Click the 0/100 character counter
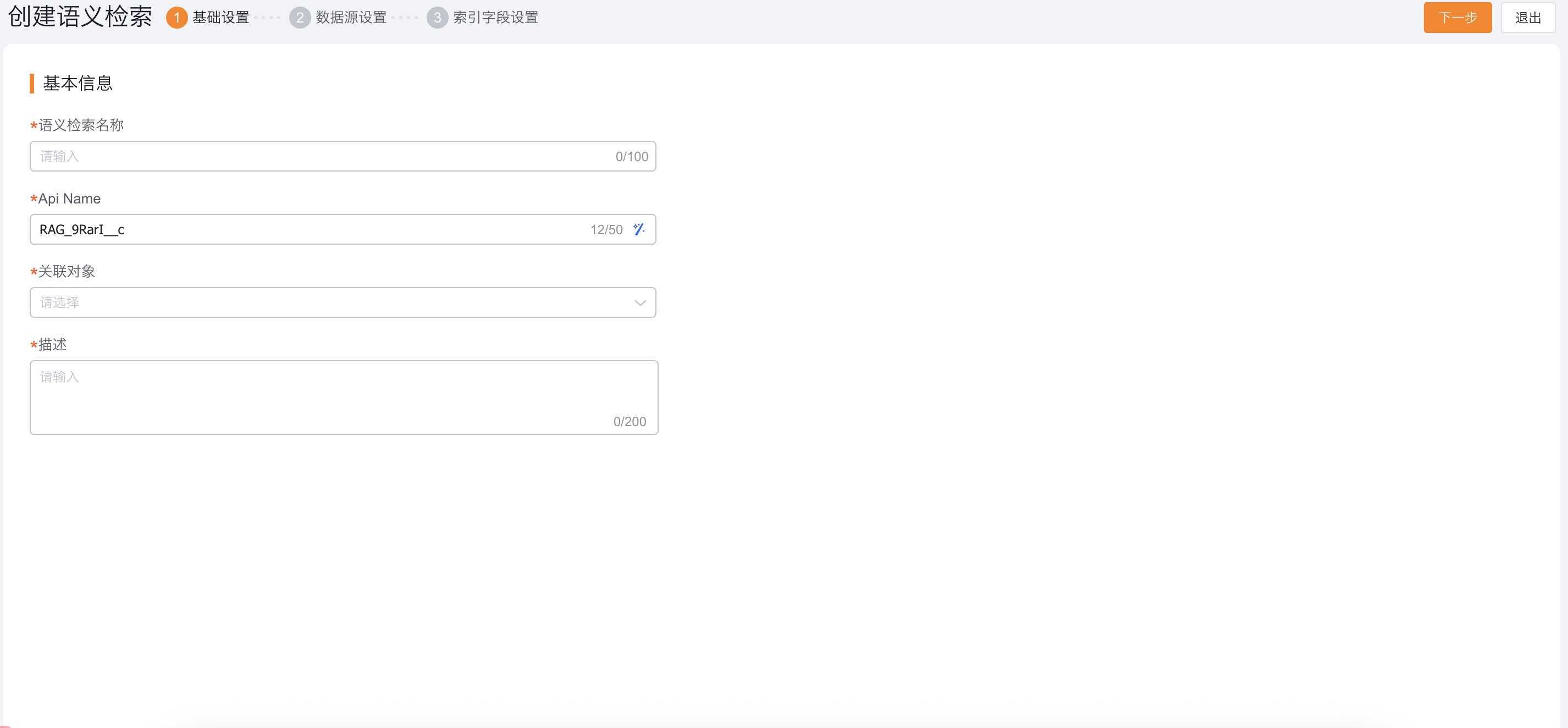The width and height of the screenshot is (1568, 728). click(632, 157)
